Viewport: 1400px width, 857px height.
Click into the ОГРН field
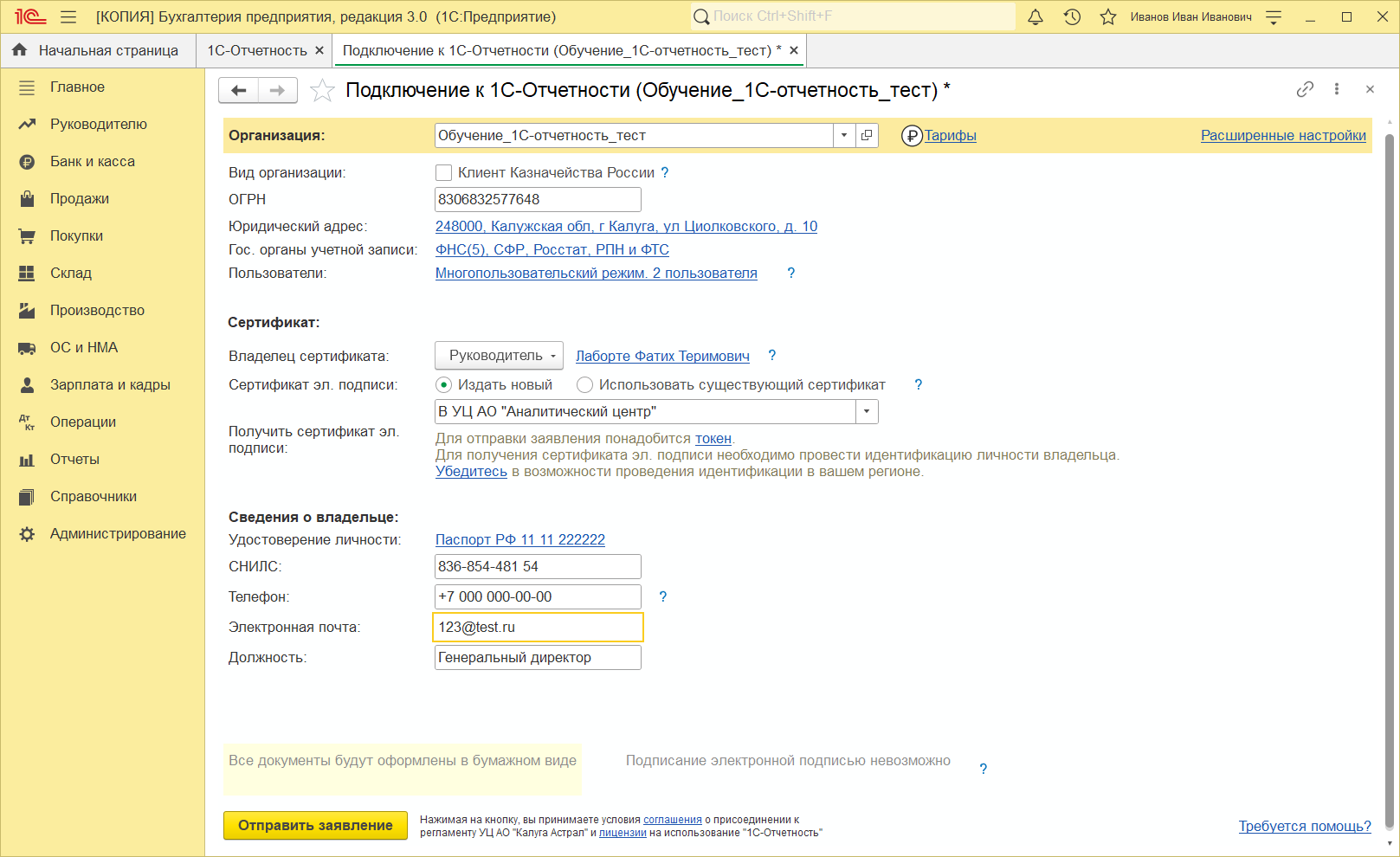(538, 199)
